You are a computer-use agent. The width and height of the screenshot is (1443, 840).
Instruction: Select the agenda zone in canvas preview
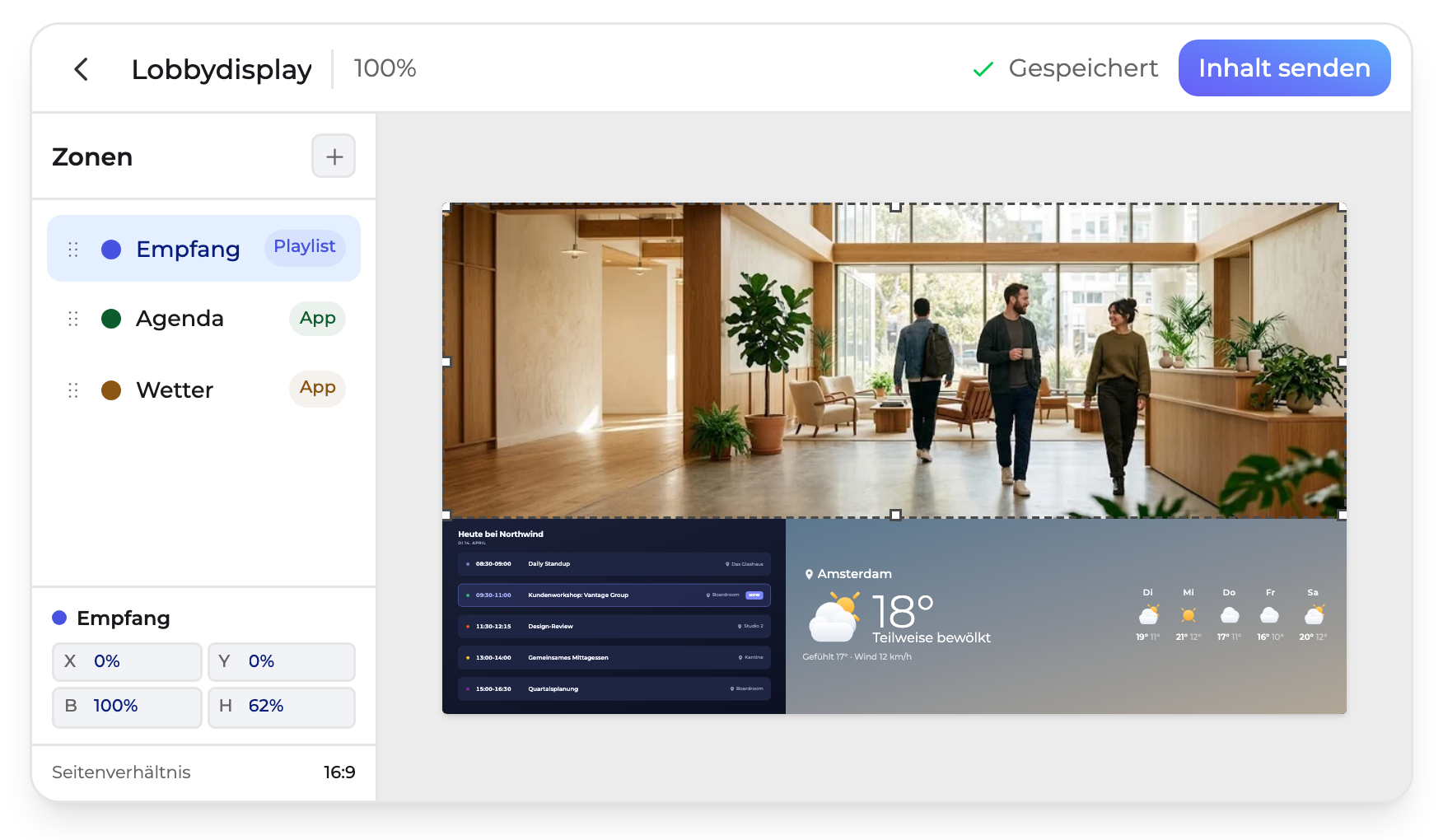[614, 616]
